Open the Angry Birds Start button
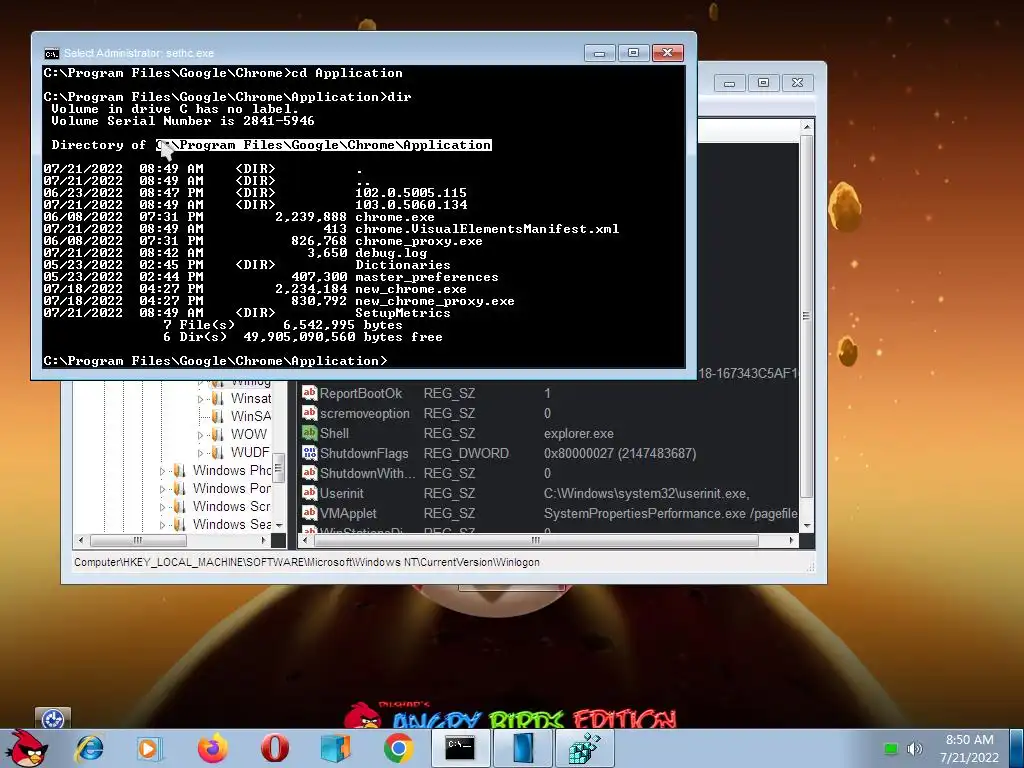The width and height of the screenshot is (1024, 768). [x=26, y=748]
